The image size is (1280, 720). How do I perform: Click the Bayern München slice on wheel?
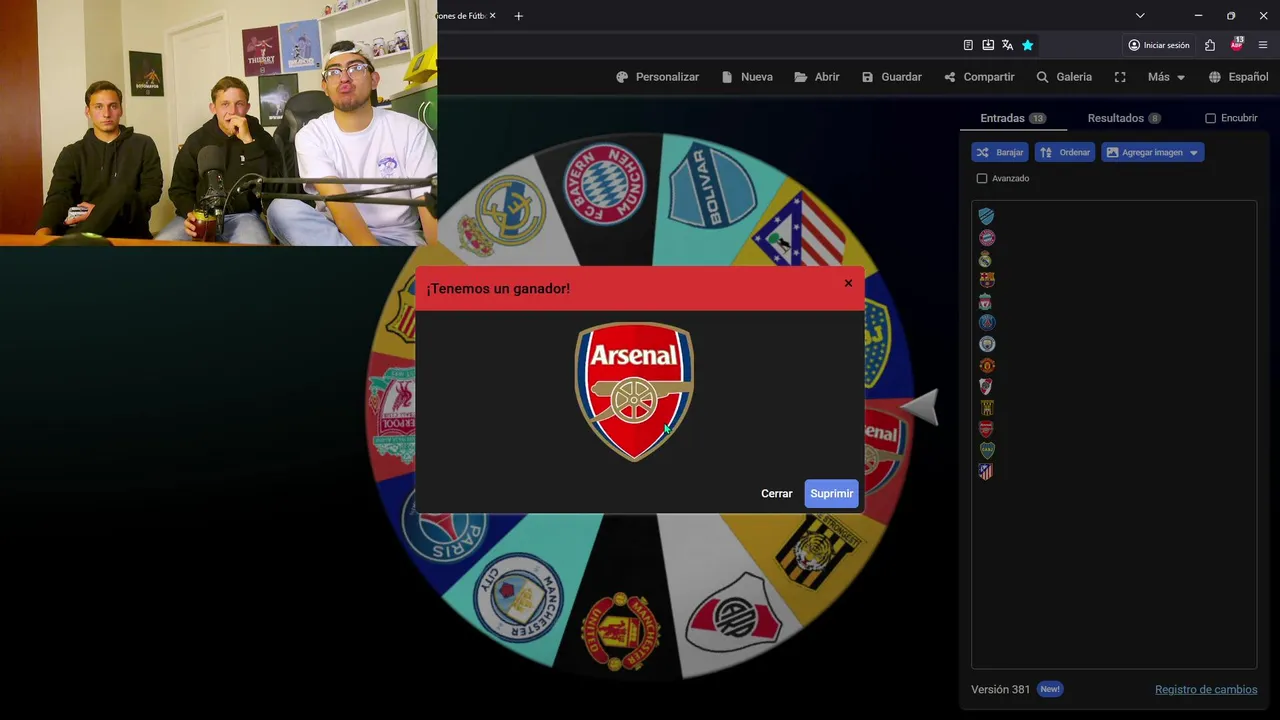coord(606,185)
